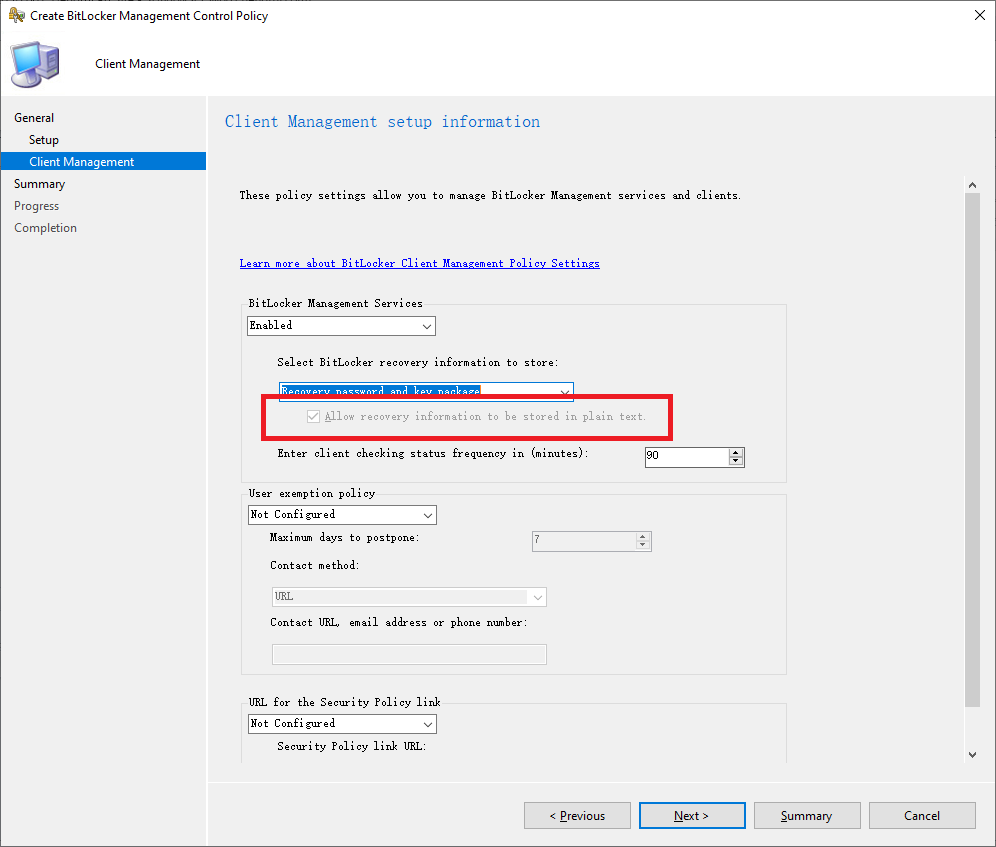This screenshot has width=996, height=847.
Task: Click 'Client Management setup information' heading
Action: [382, 121]
